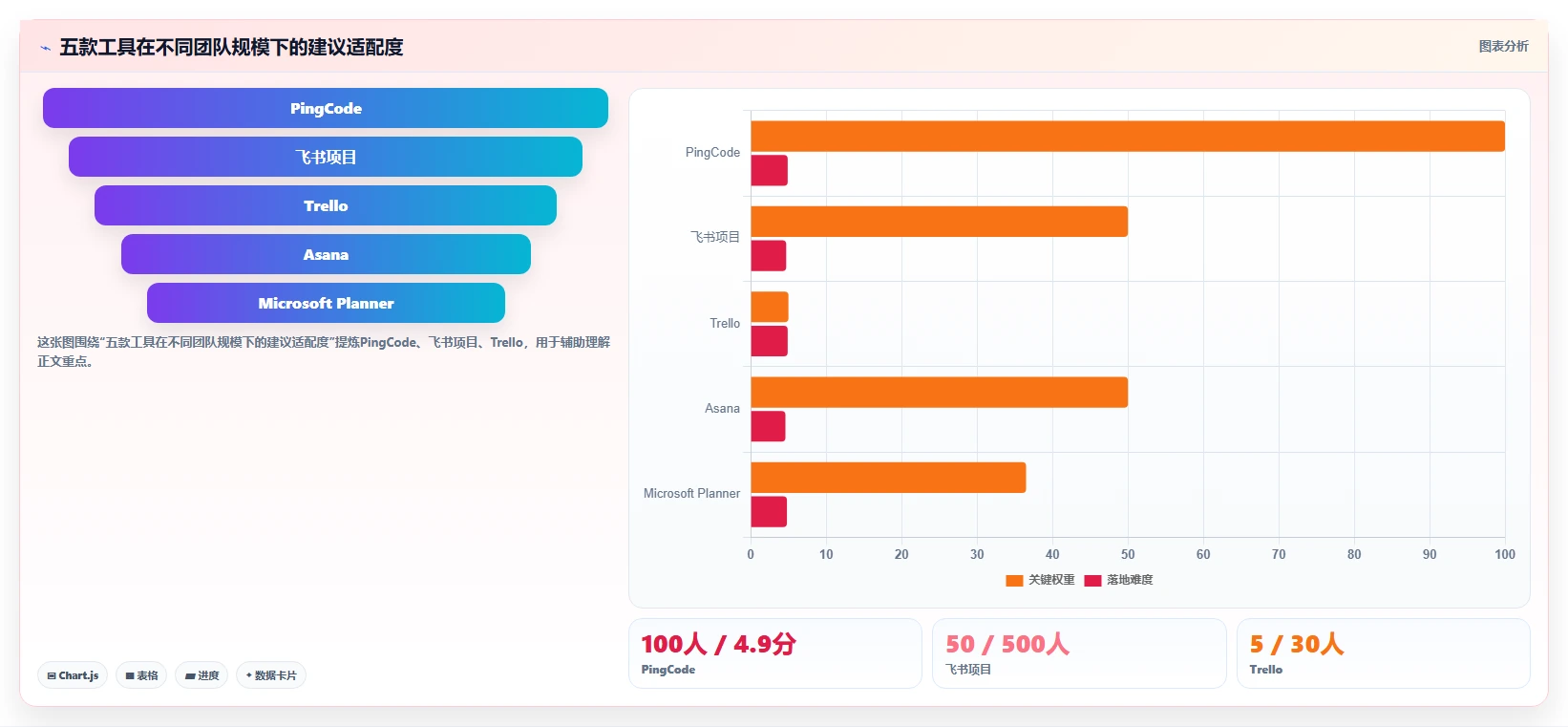Click the Asana y-axis label
This screenshot has height=727, width=1568.
click(722, 408)
